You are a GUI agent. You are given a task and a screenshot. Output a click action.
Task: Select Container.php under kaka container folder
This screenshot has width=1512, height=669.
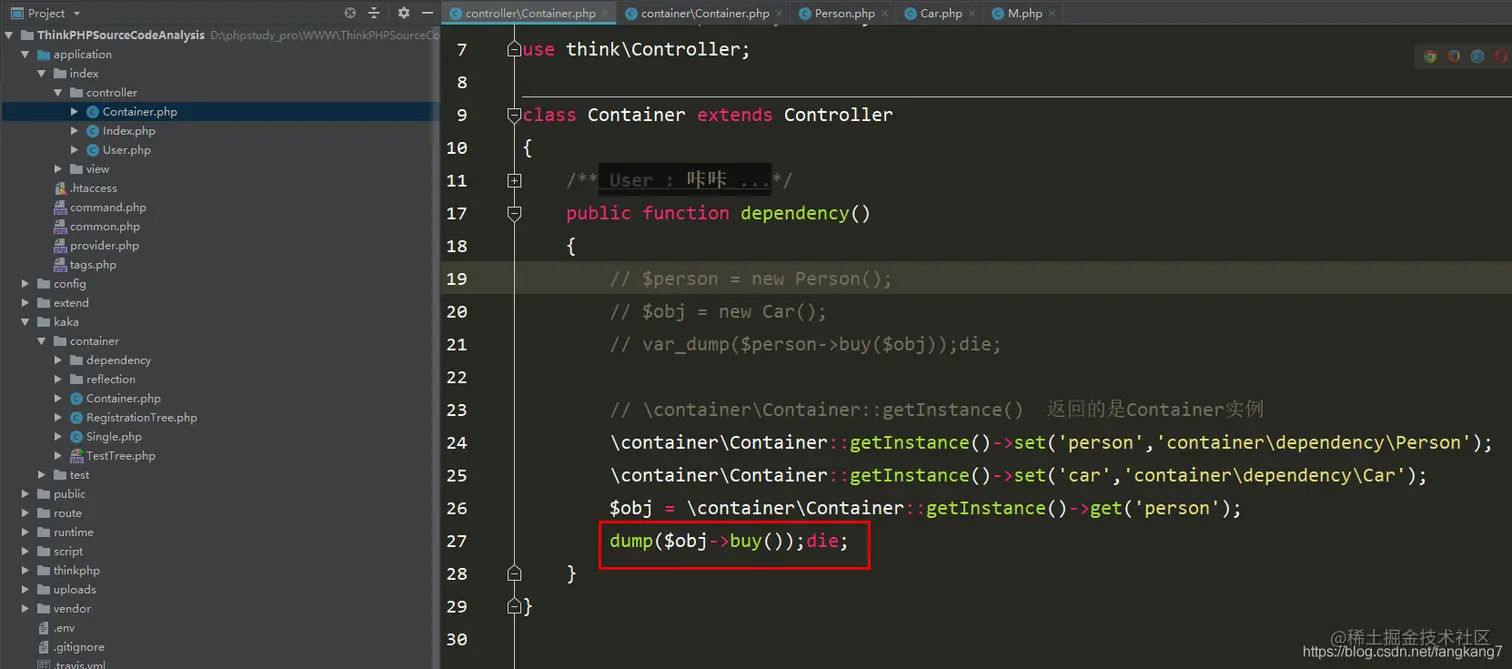[123, 398]
